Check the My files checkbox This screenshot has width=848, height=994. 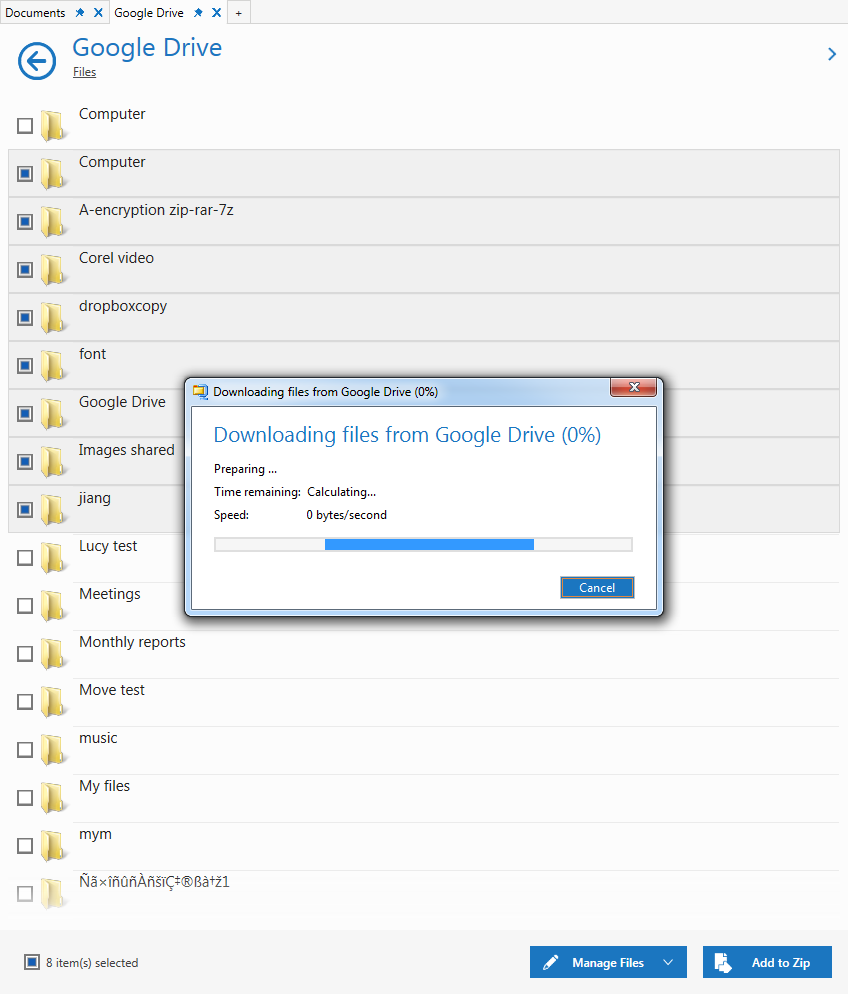point(25,797)
